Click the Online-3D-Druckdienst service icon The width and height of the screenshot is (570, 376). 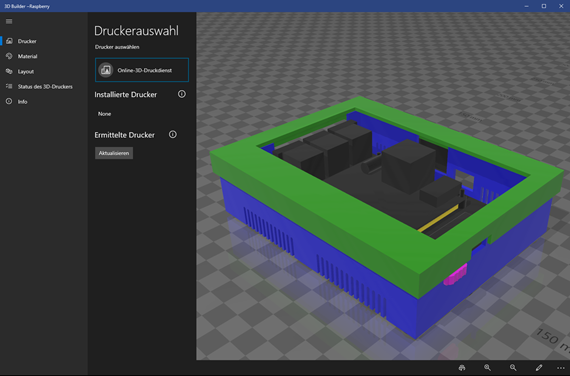tap(106, 70)
